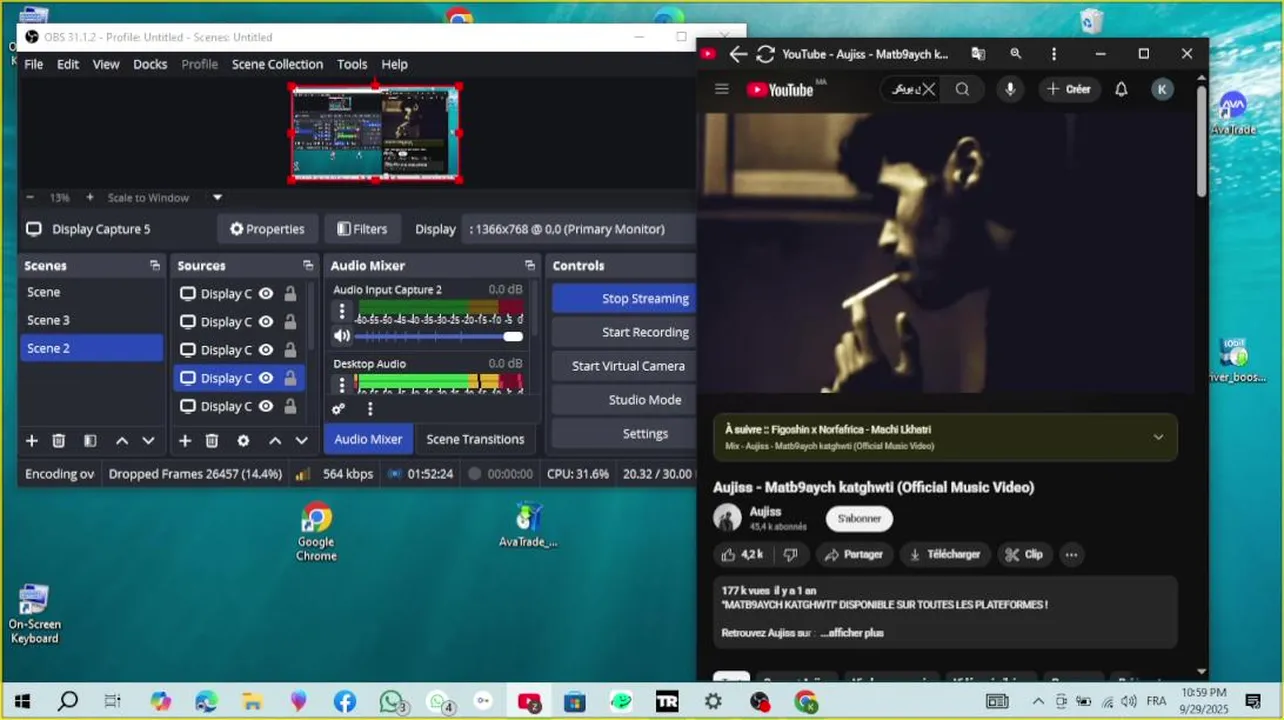Clear the YouTube search box with X

[929, 89]
